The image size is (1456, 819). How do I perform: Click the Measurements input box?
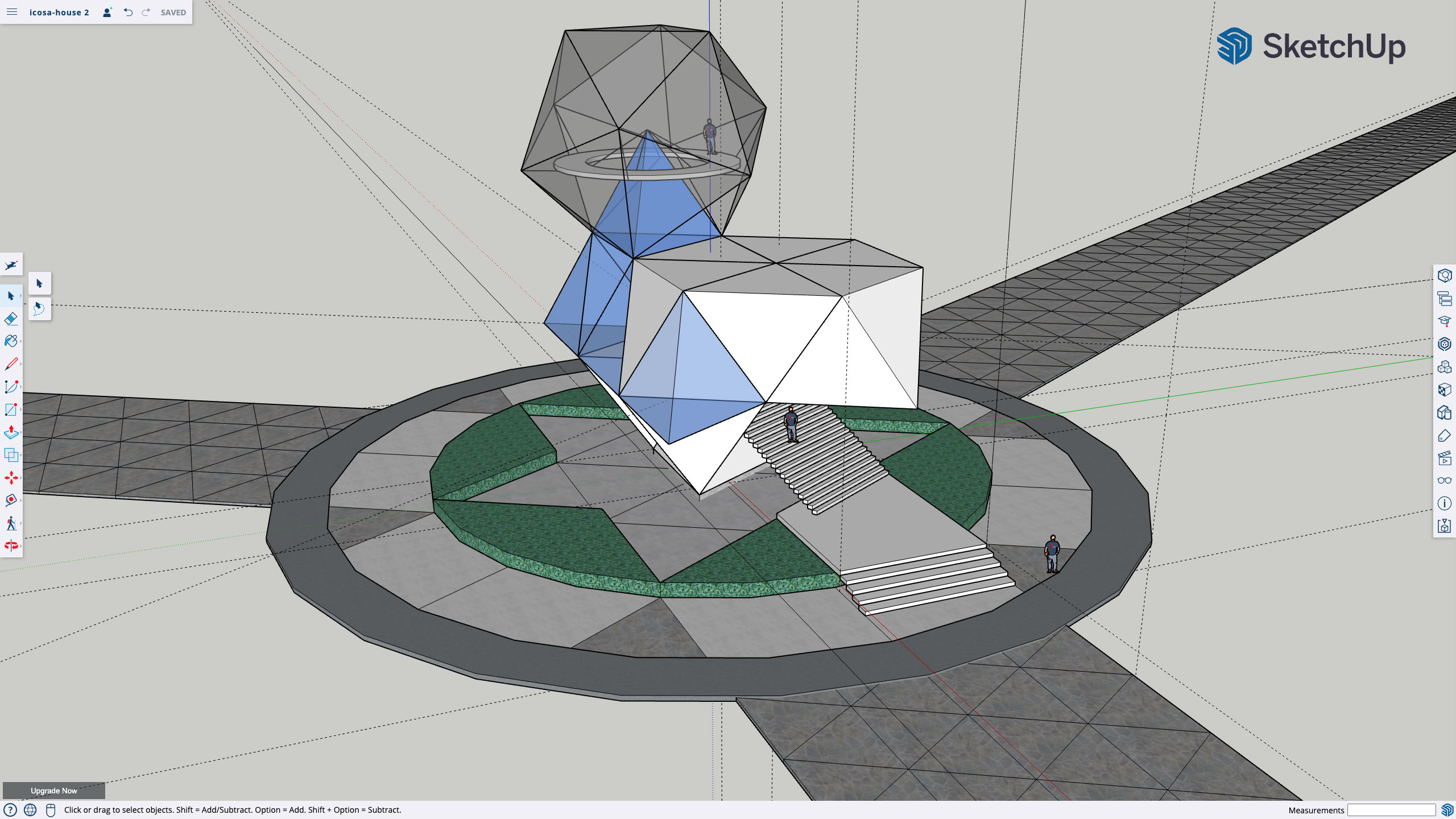click(1391, 810)
